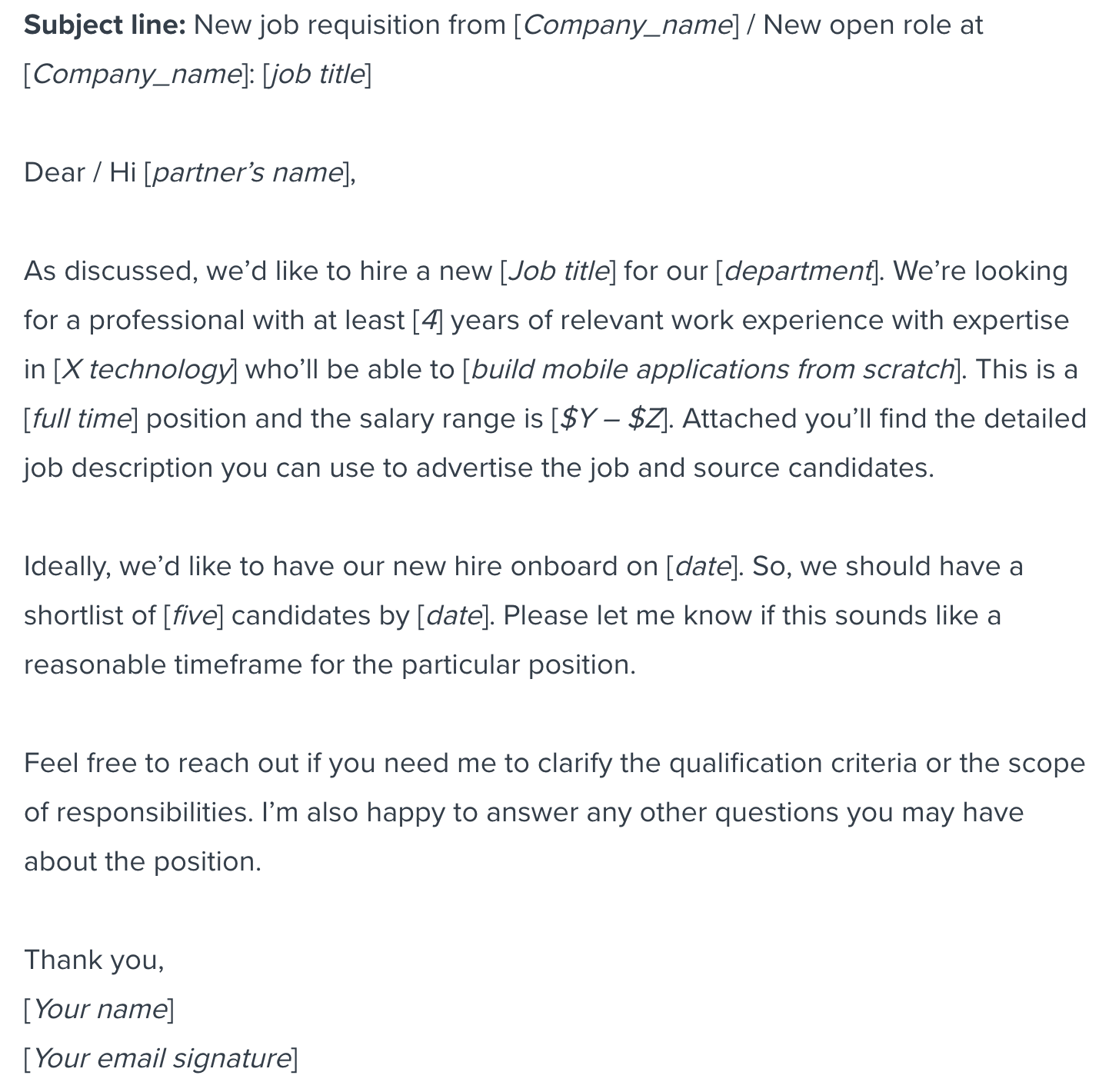Click the phrase 'Feel free to reach out'
This screenshot has width=1109, height=1092.
pos(161,763)
